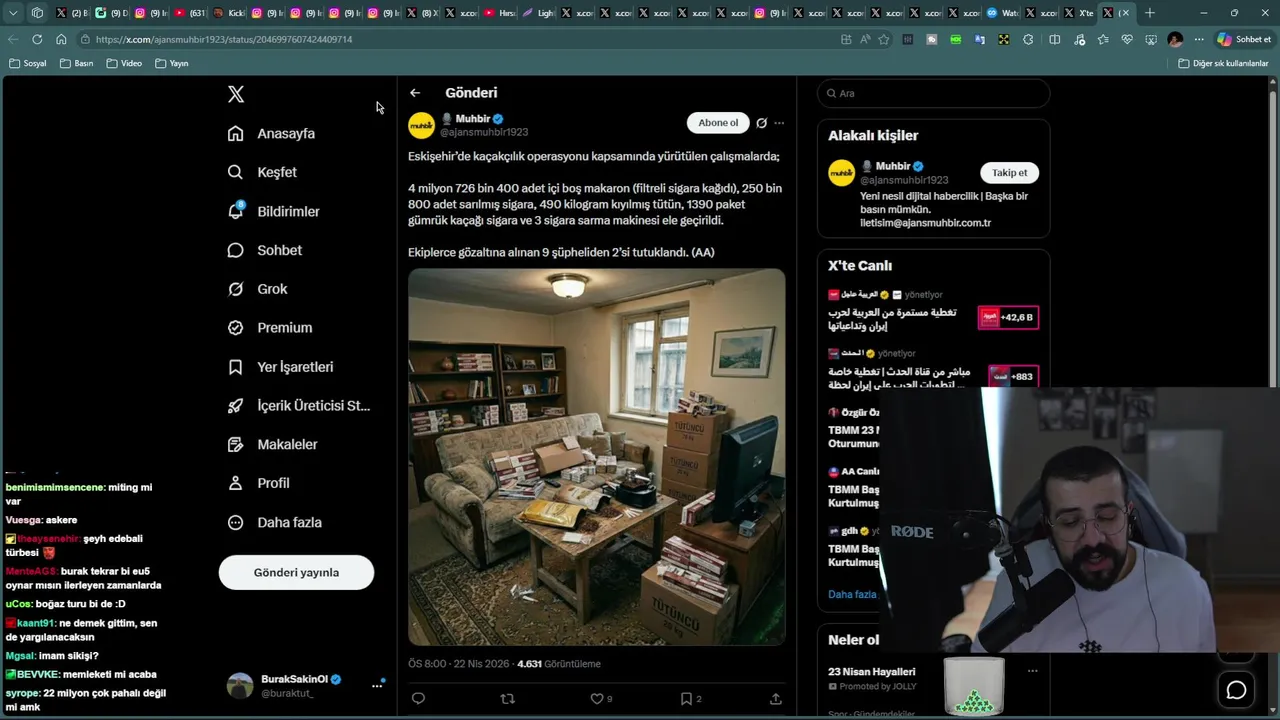1280x720 pixels.
Task: Open Premium page
Action: (270, 327)
